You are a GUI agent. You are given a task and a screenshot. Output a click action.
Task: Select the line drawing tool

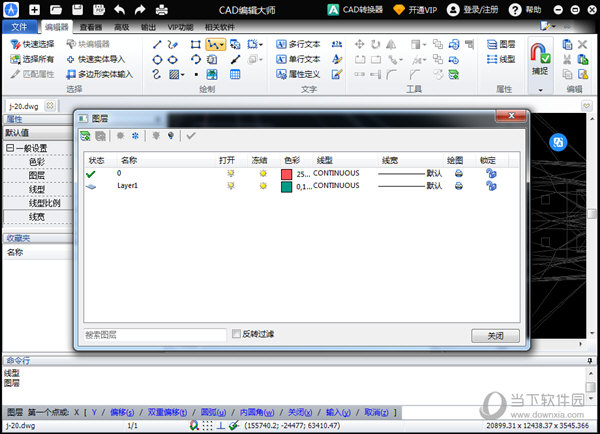pos(157,44)
